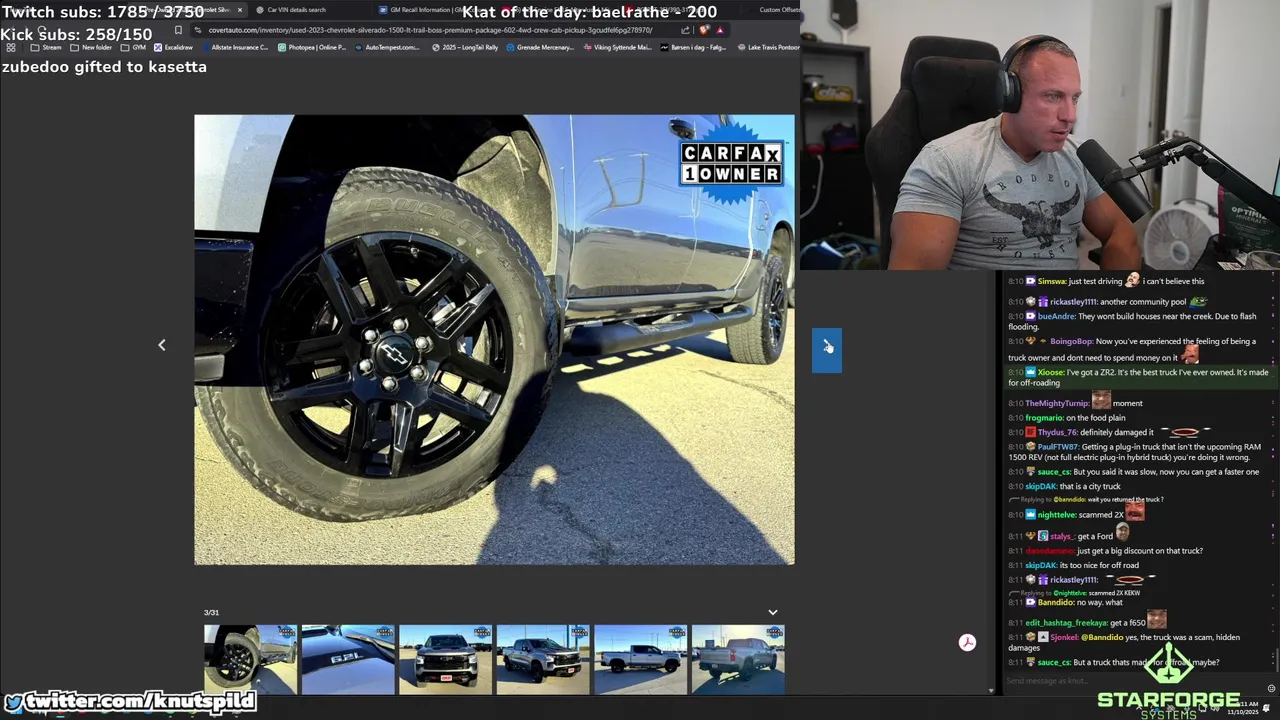Select the front three-quarter truck thumbnail
1280x720 pixels.
(x=543, y=660)
